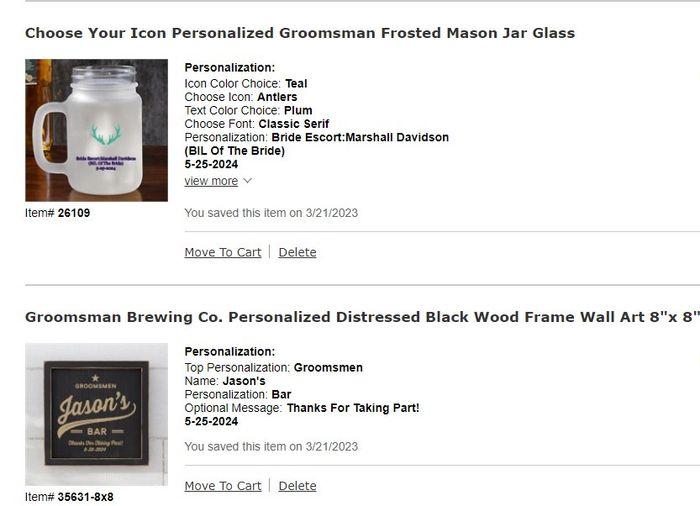This screenshot has width=700, height=506.
Task: Open the Frosted Mason Jar Glass thumbnail
Action: (96, 131)
